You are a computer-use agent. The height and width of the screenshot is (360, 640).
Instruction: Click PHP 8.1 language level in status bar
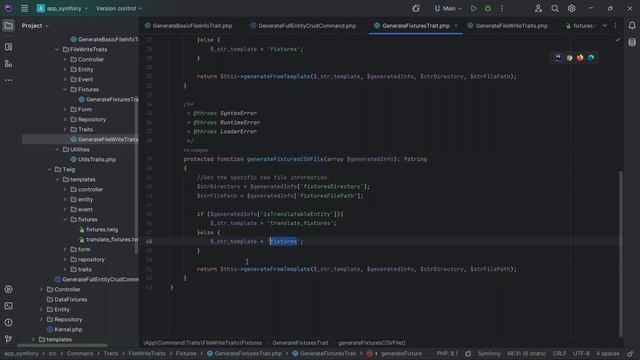click(x=447, y=353)
